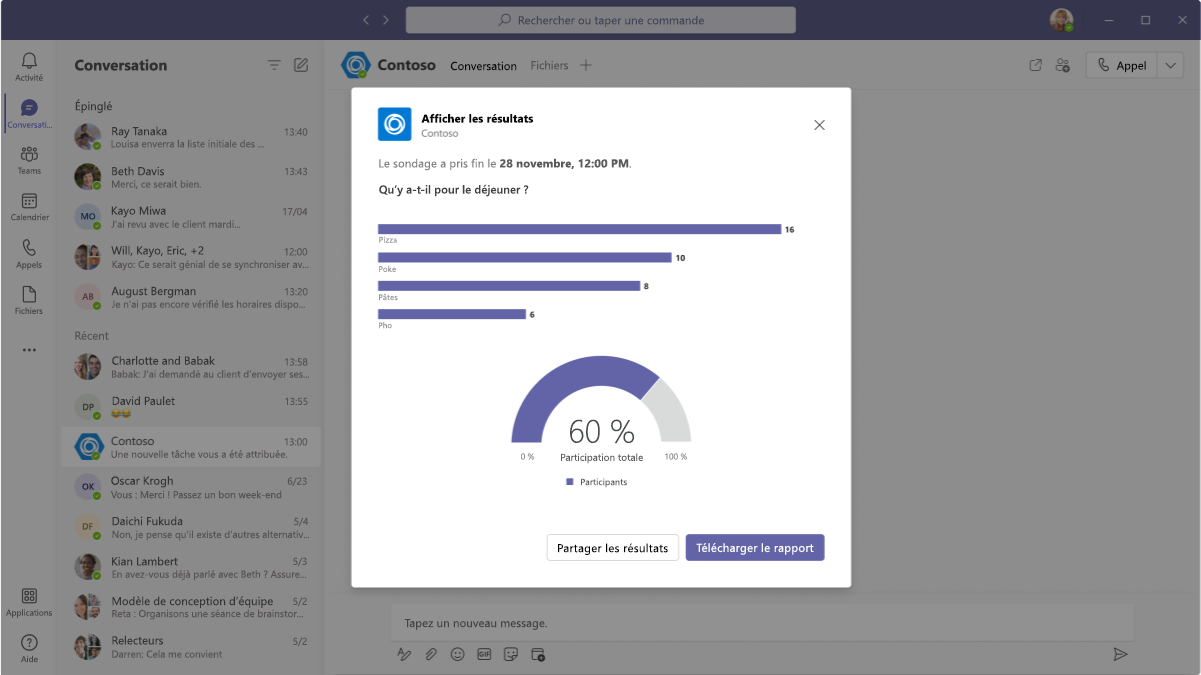Click the emoji icon in compose bar

point(457,654)
